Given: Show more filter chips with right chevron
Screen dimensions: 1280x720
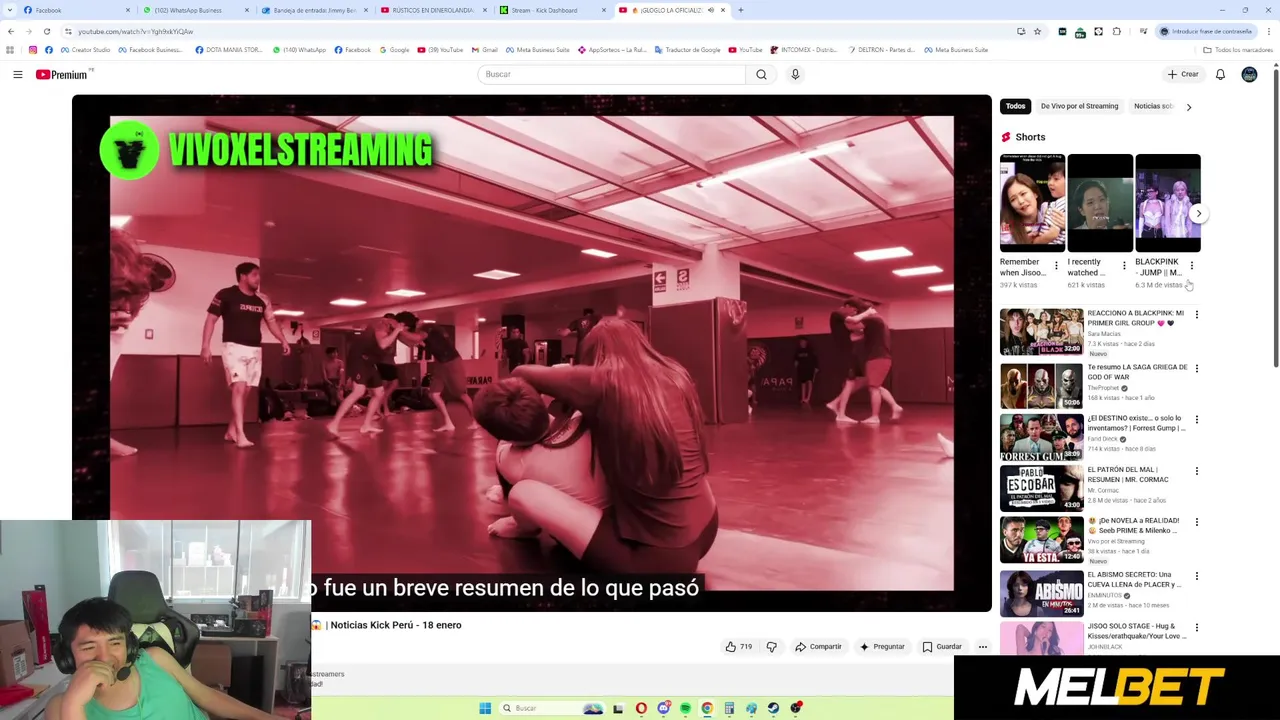Looking at the screenshot, I should point(1188,106).
